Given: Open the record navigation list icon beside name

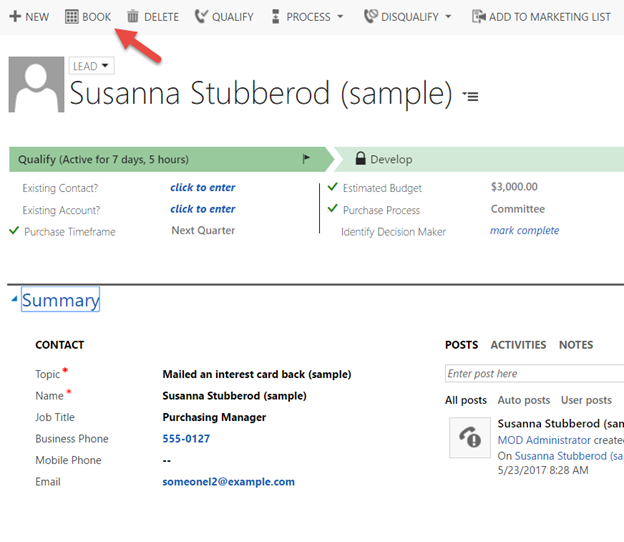Looking at the screenshot, I should point(471,96).
